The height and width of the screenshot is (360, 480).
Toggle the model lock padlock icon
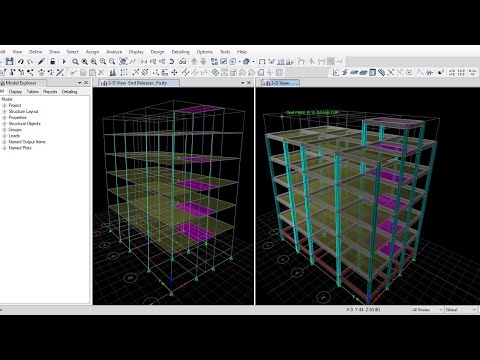click(53, 61)
